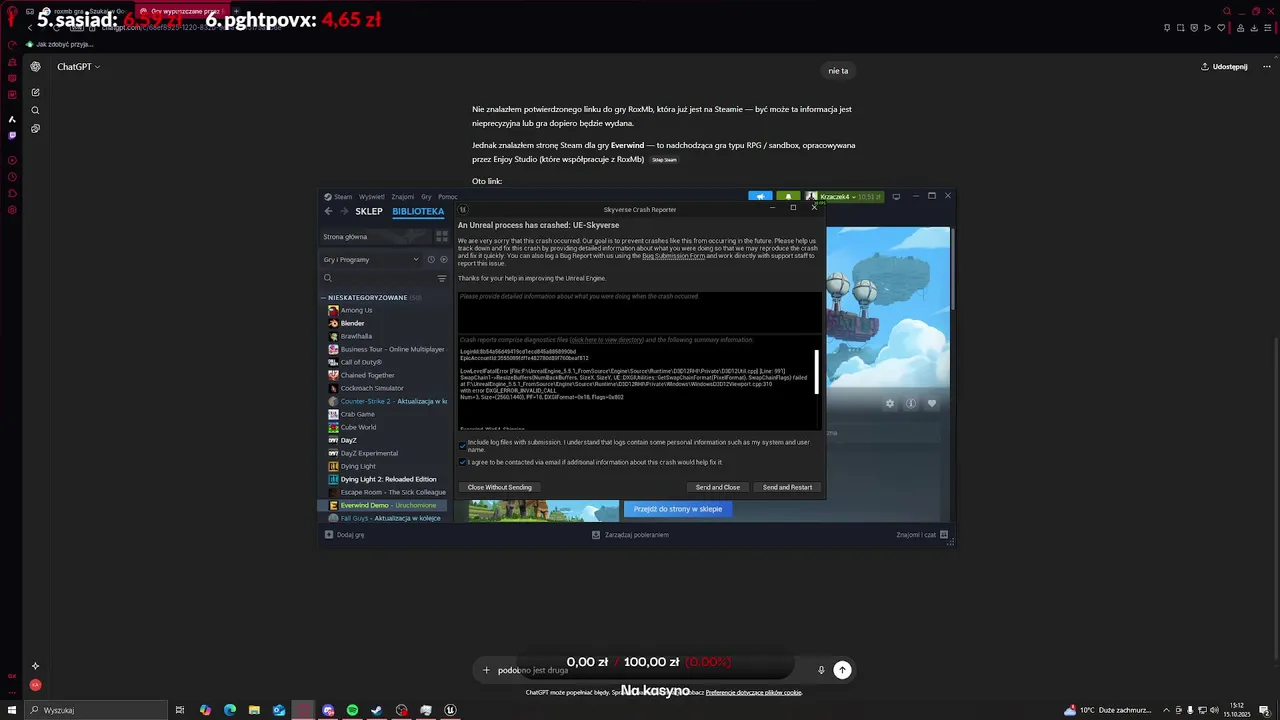Add game to favorites heart icon
This screenshot has width=1280, height=720.
coord(932,404)
